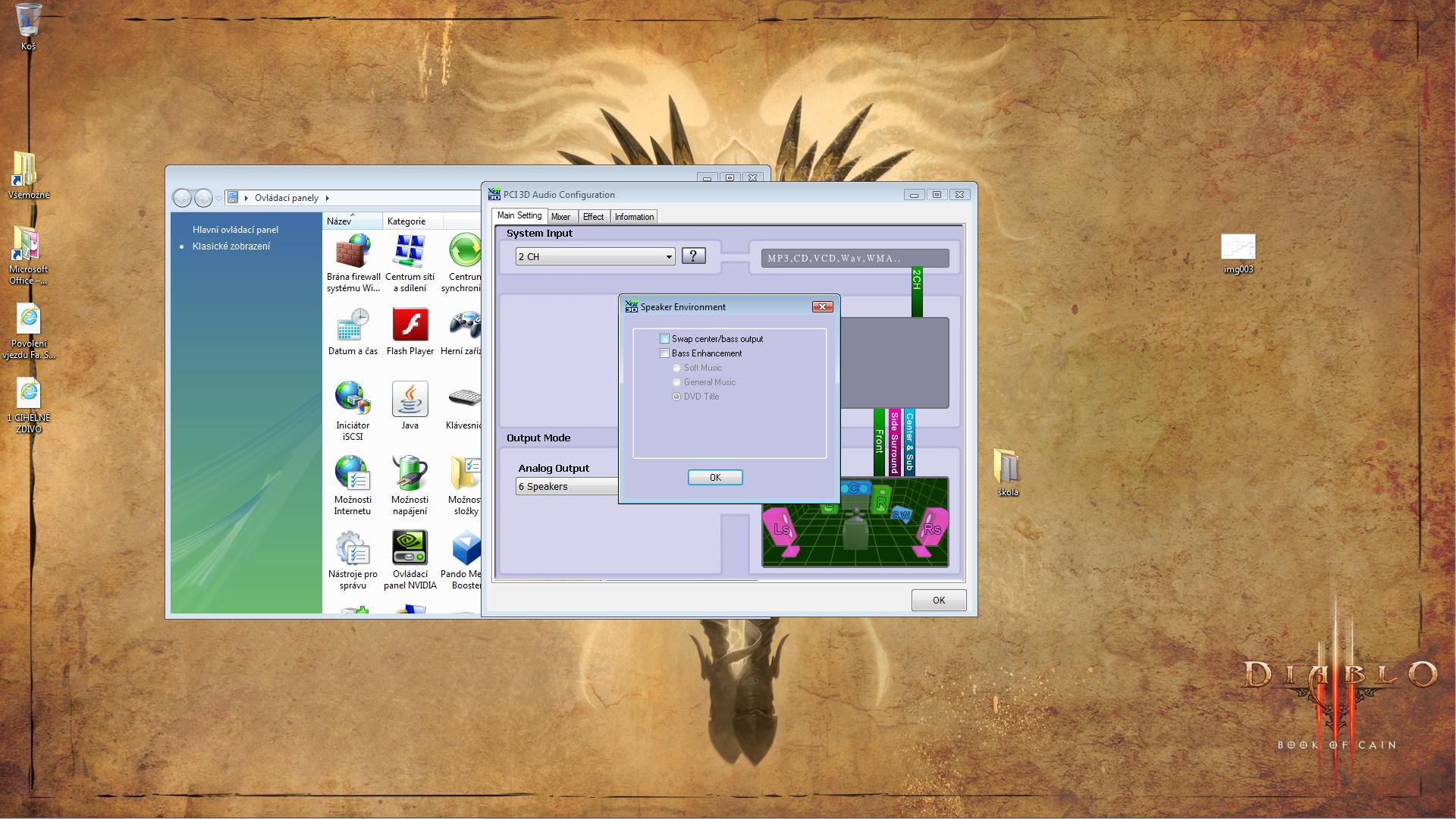Select DVD Title radio option
Viewport: 1456px width, 819px height.
[x=676, y=397]
